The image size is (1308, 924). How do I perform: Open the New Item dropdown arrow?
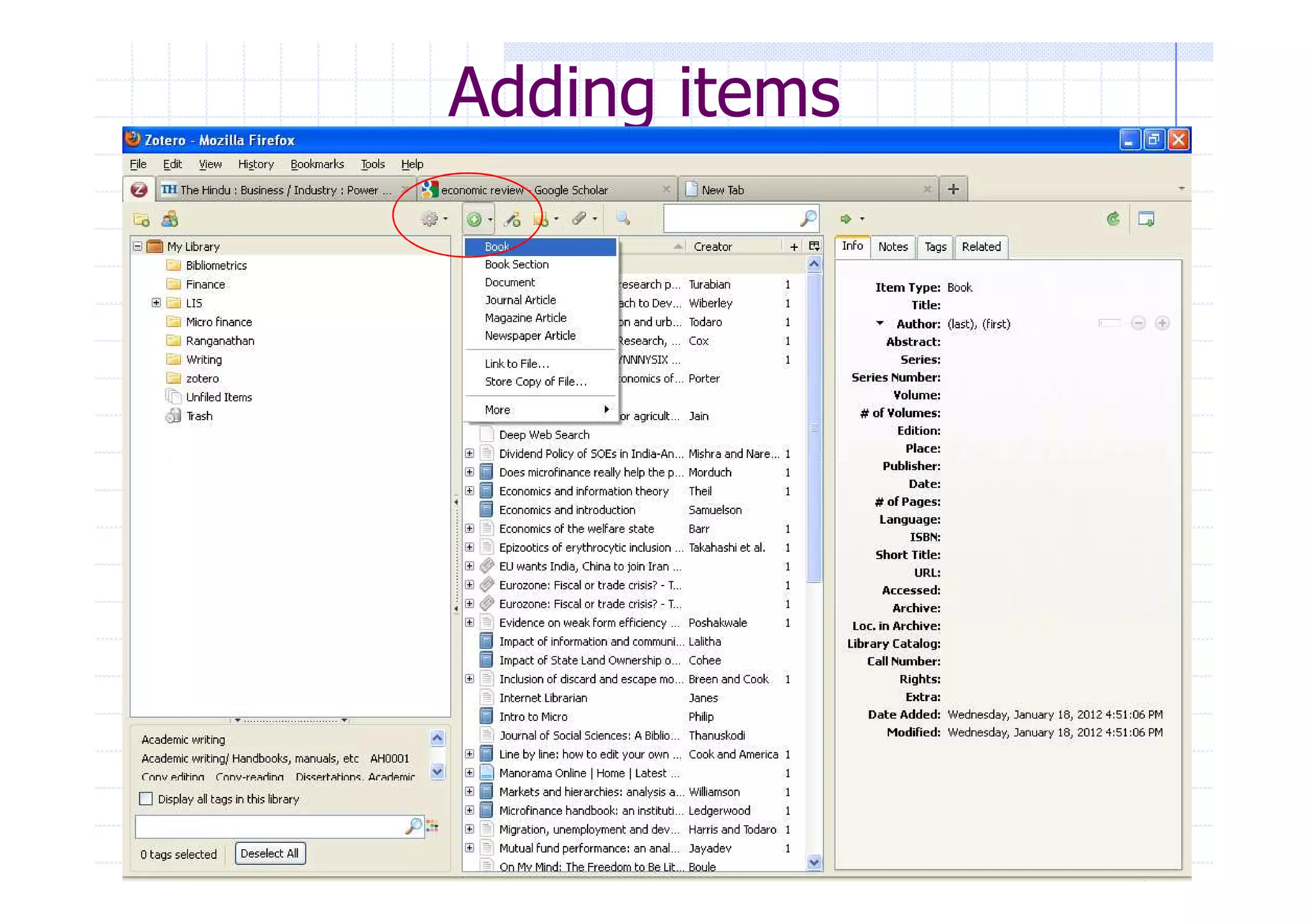(490, 220)
